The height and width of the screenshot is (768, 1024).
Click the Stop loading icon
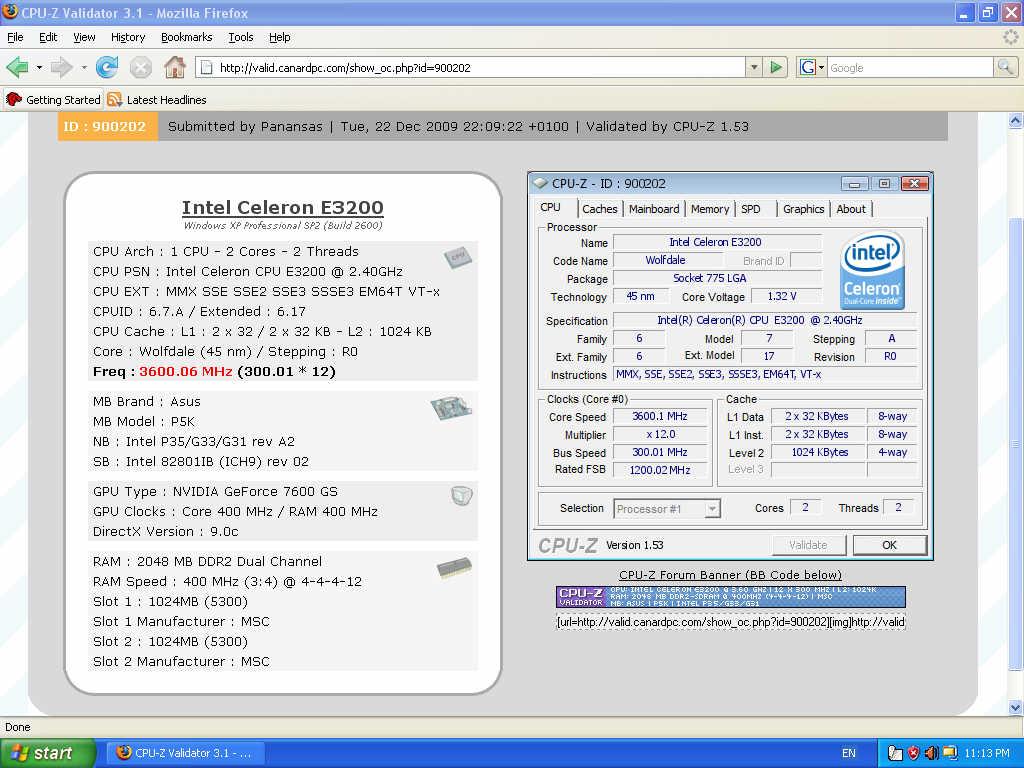(x=140, y=67)
